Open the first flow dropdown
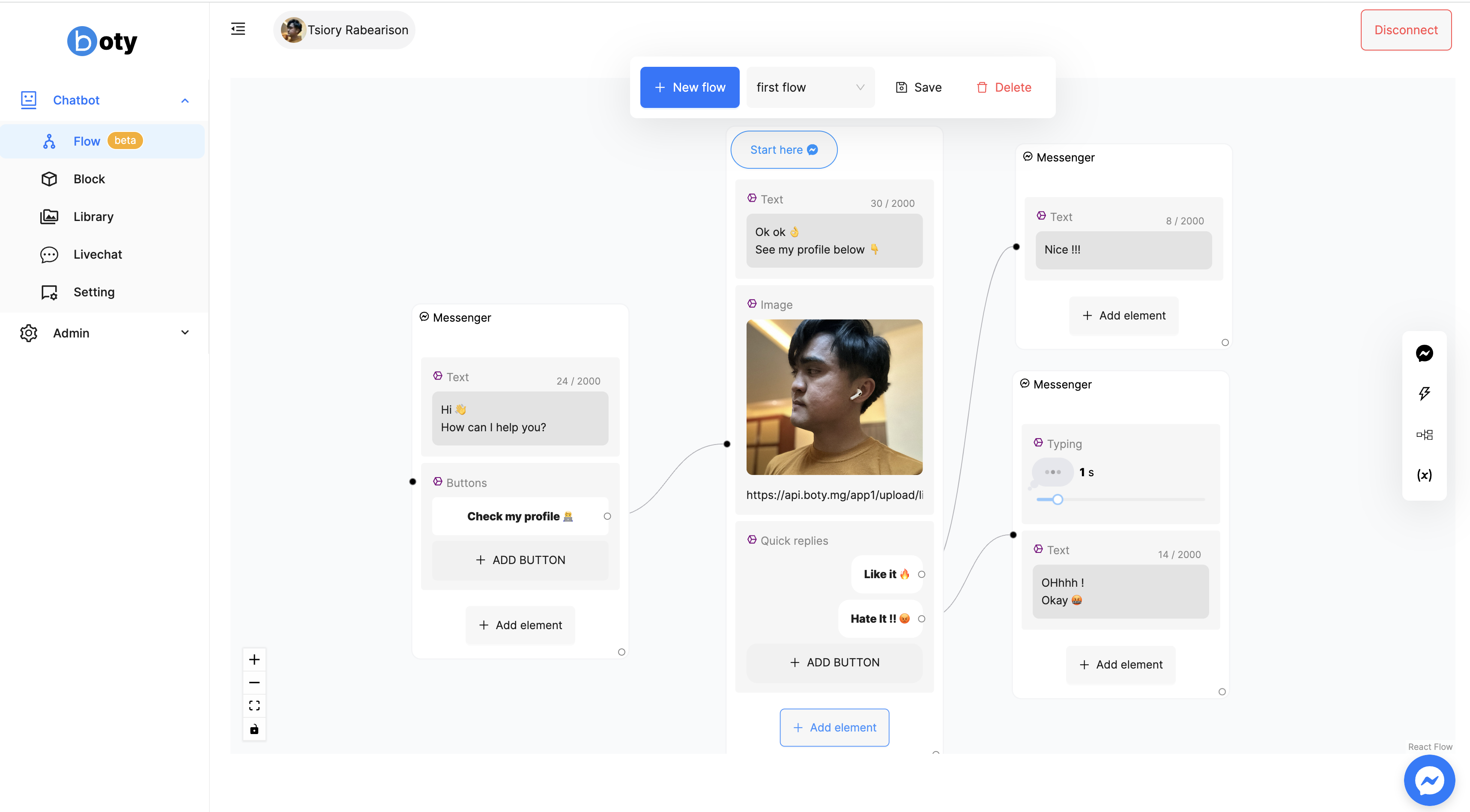The image size is (1470, 812). pos(810,87)
